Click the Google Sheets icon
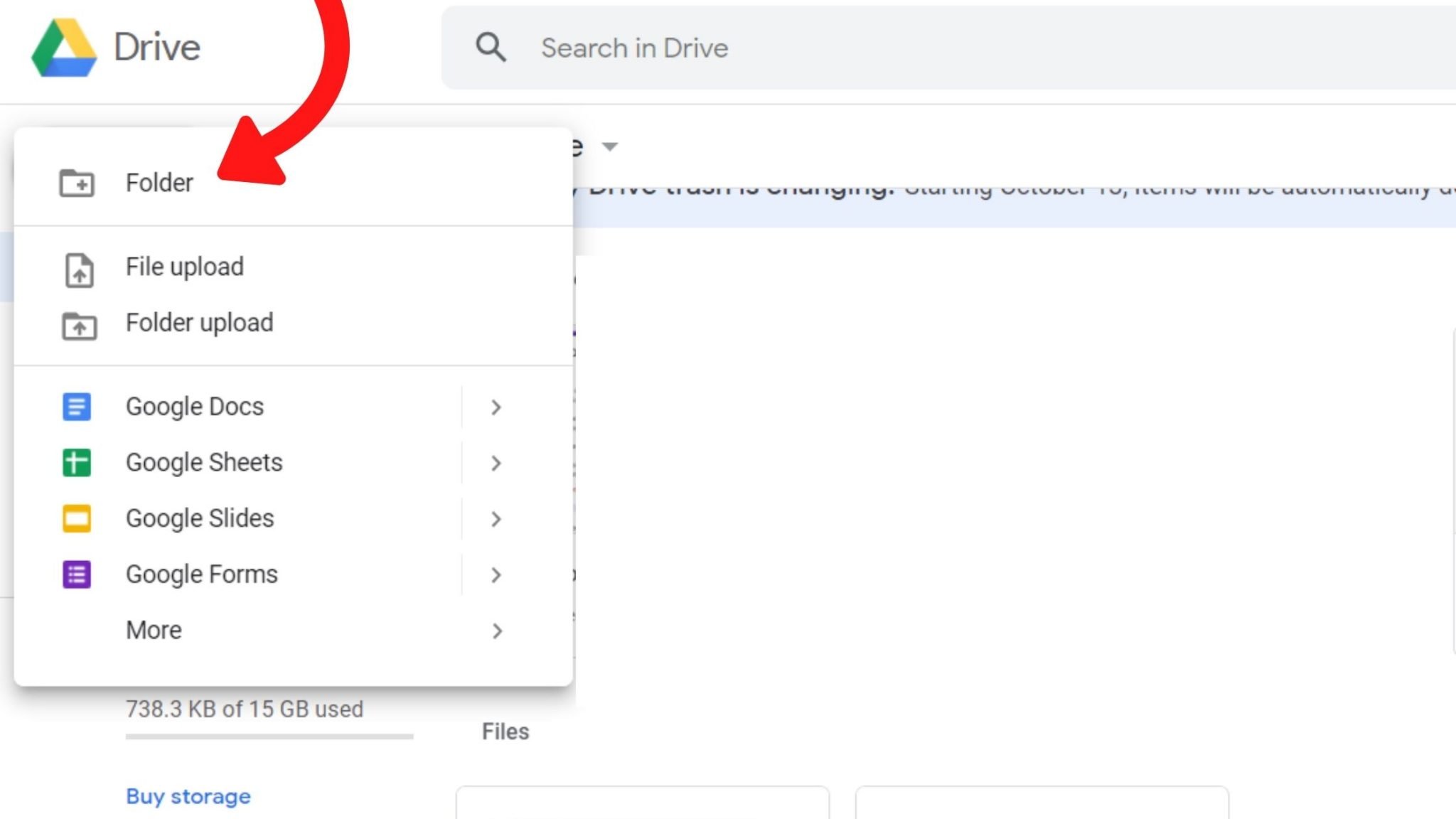The image size is (1456, 819). (x=77, y=463)
